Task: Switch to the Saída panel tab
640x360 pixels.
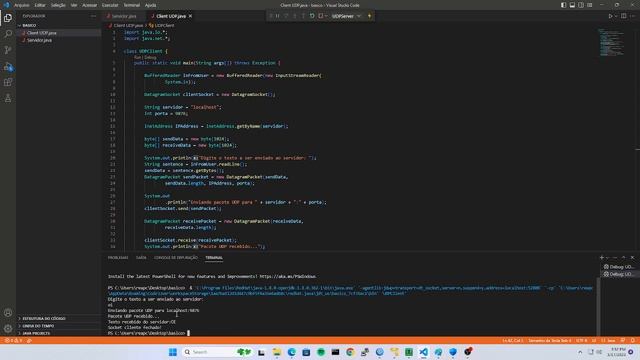Action: click(x=141, y=258)
